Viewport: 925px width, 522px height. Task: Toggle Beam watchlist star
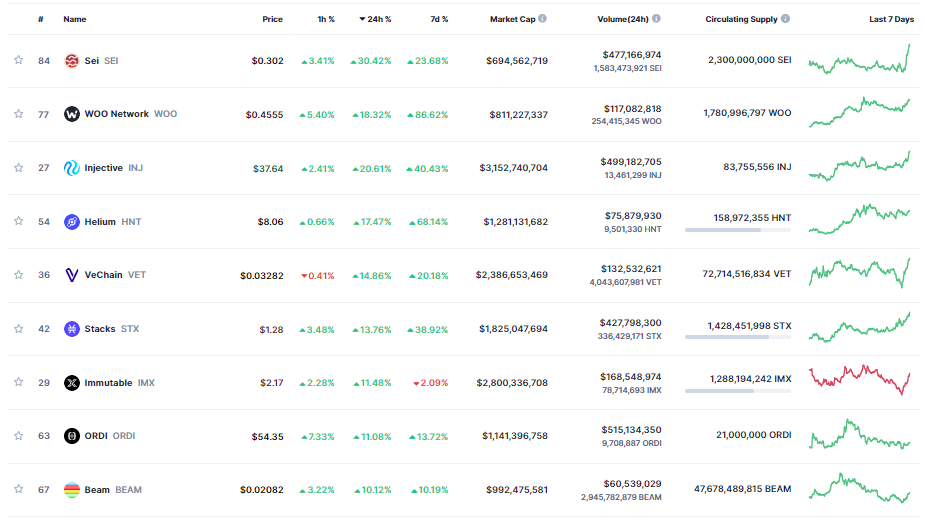pyautogui.click(x=18, y=489)
